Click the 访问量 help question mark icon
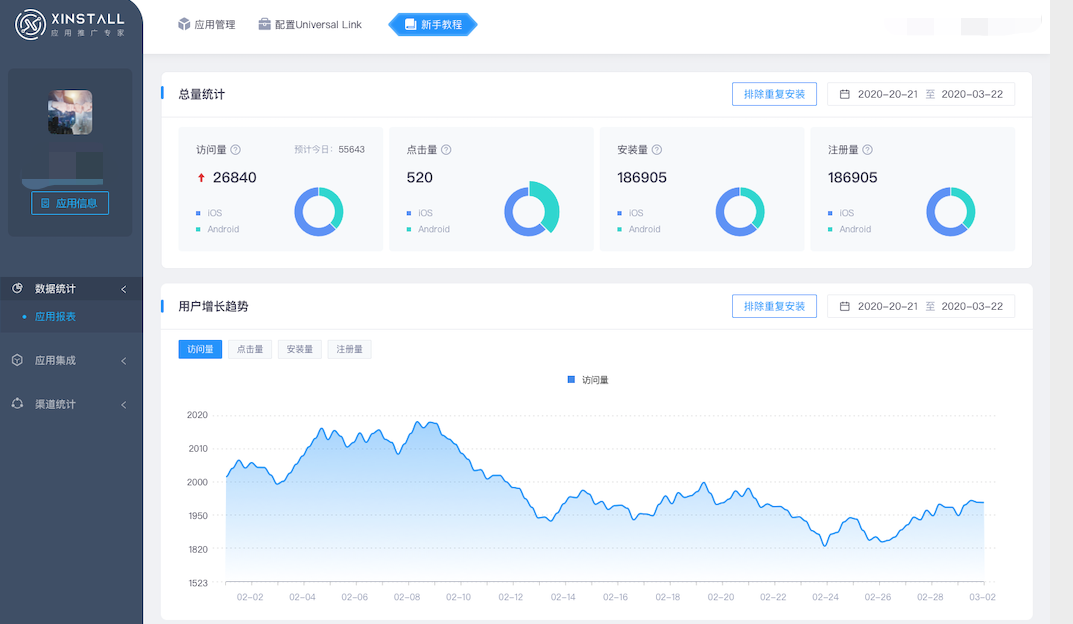 click(236, 149)
